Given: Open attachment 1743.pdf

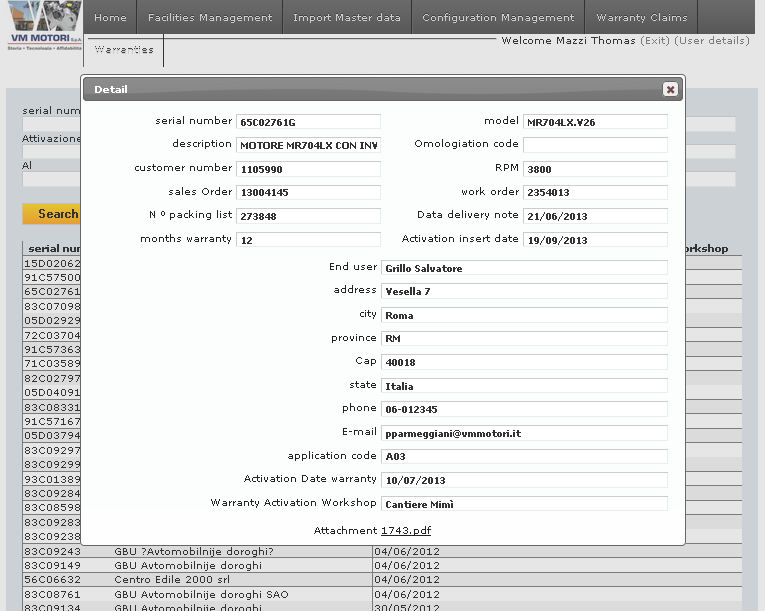Looking at the screenshot, I should pyautogui.click(x=406, y=530).
